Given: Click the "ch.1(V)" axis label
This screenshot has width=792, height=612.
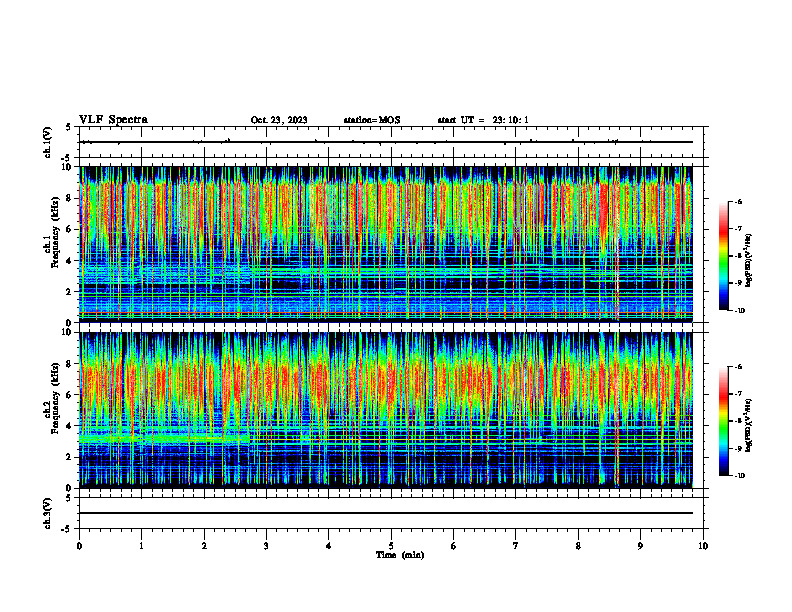Looking at the screenshot, I should (x=47, y=142).
